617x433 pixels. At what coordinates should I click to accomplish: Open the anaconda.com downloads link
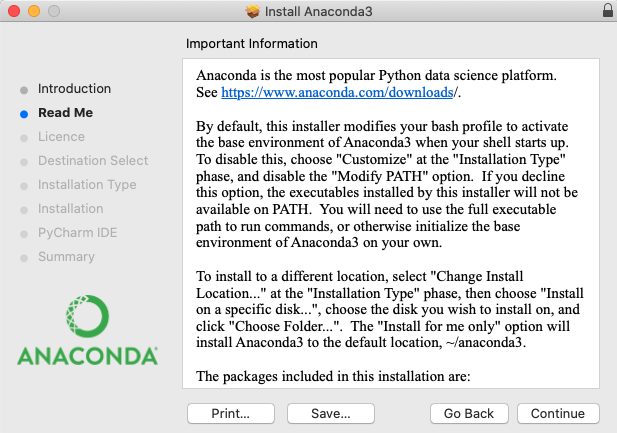pyautogui.click(x=337, y=92)
